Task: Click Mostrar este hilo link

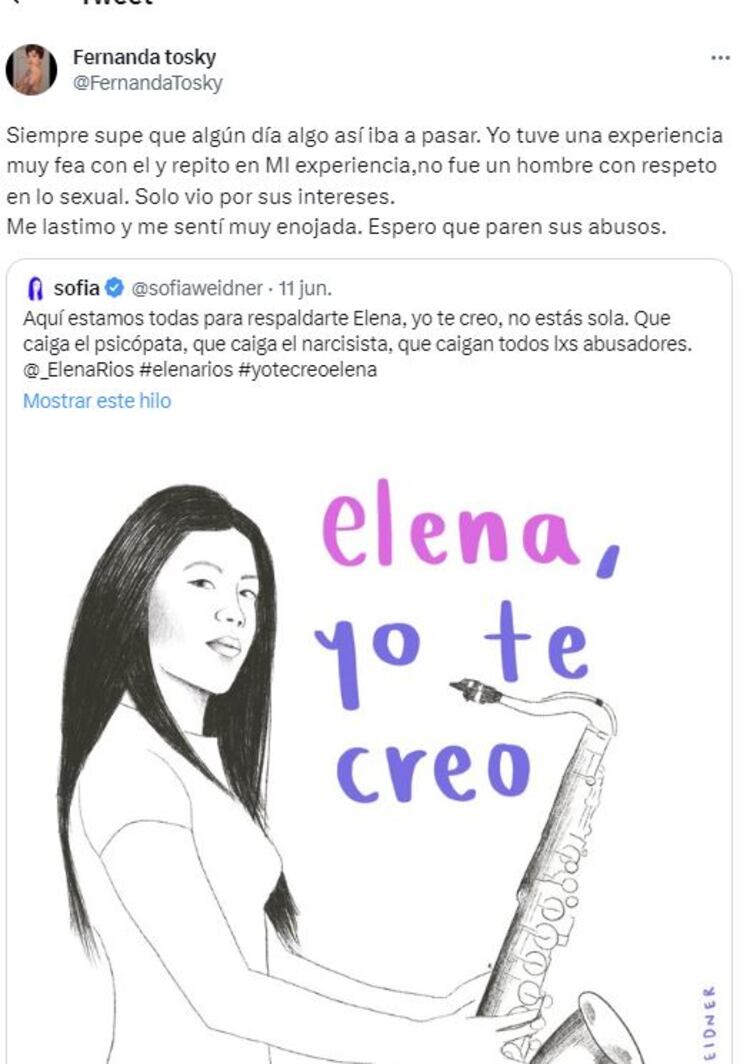Action: click(x=97, y=401)
